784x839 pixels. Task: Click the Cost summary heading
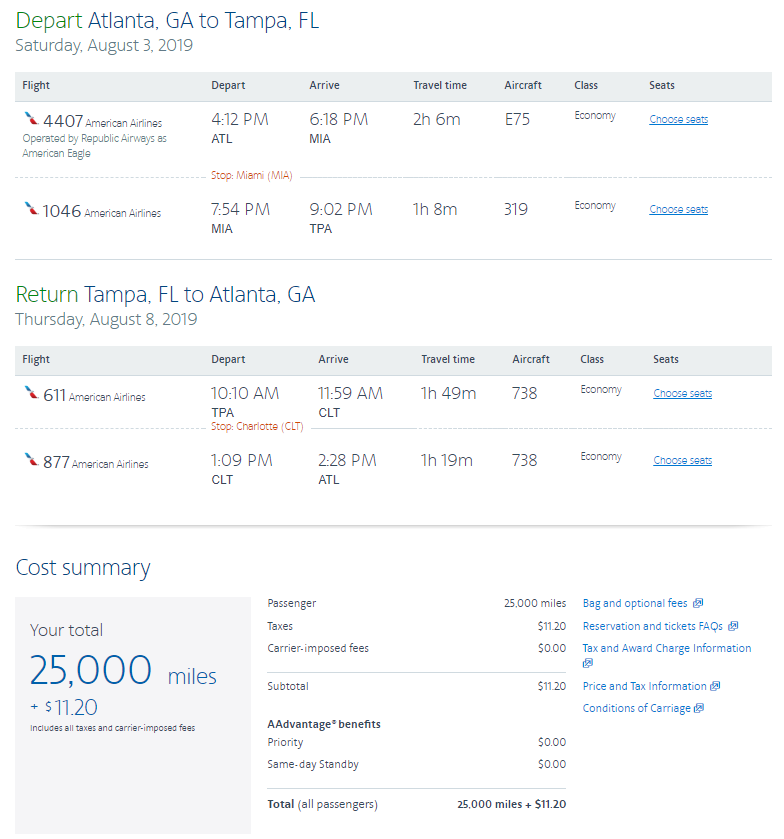click(x=83, y=568)
